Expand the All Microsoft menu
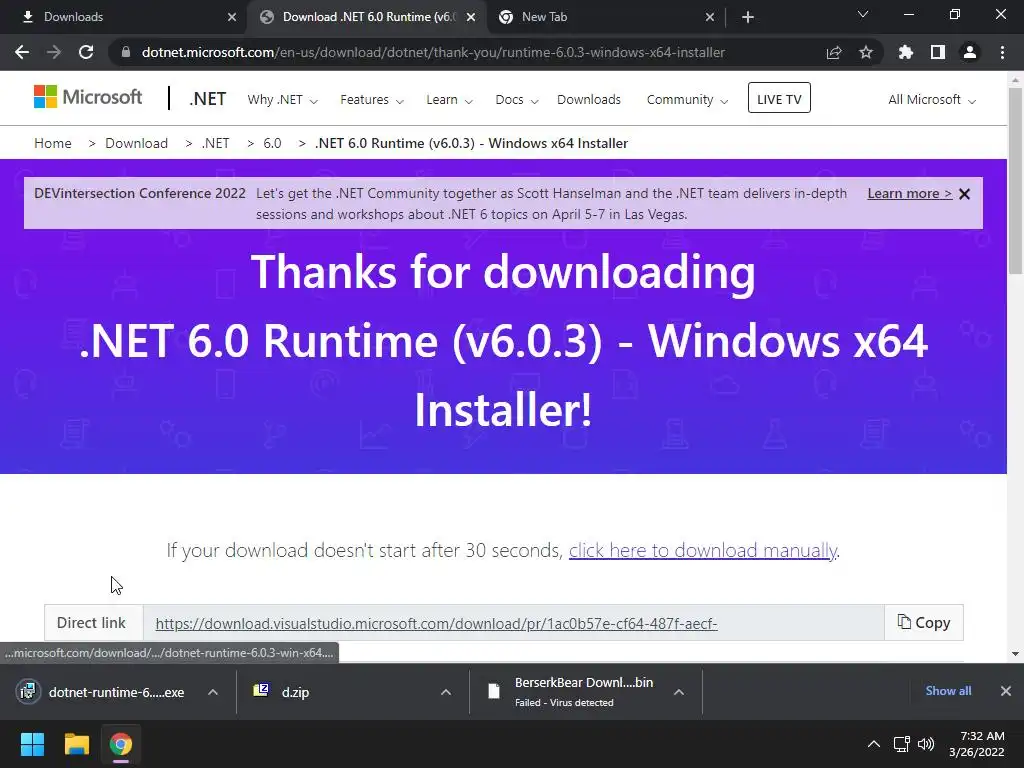Viewport: 1024px width, 768px height. (x=931, y=100)
